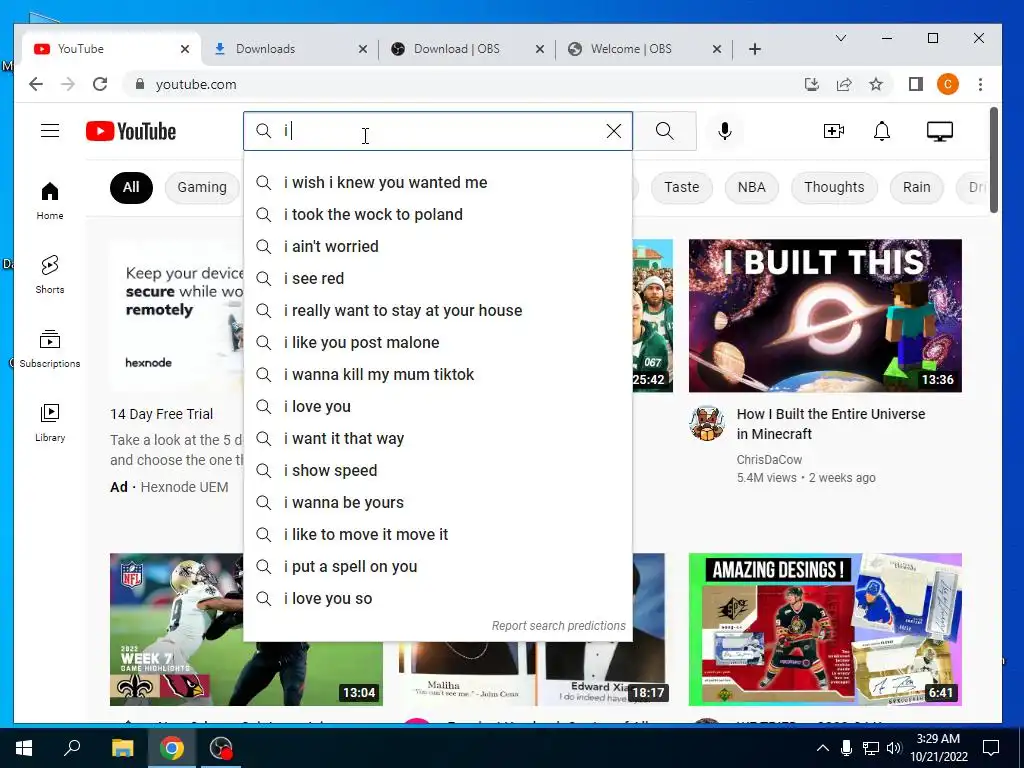Reload the page
The width and height of the screenshot is (1024, 768).
[x=100, y=84]
